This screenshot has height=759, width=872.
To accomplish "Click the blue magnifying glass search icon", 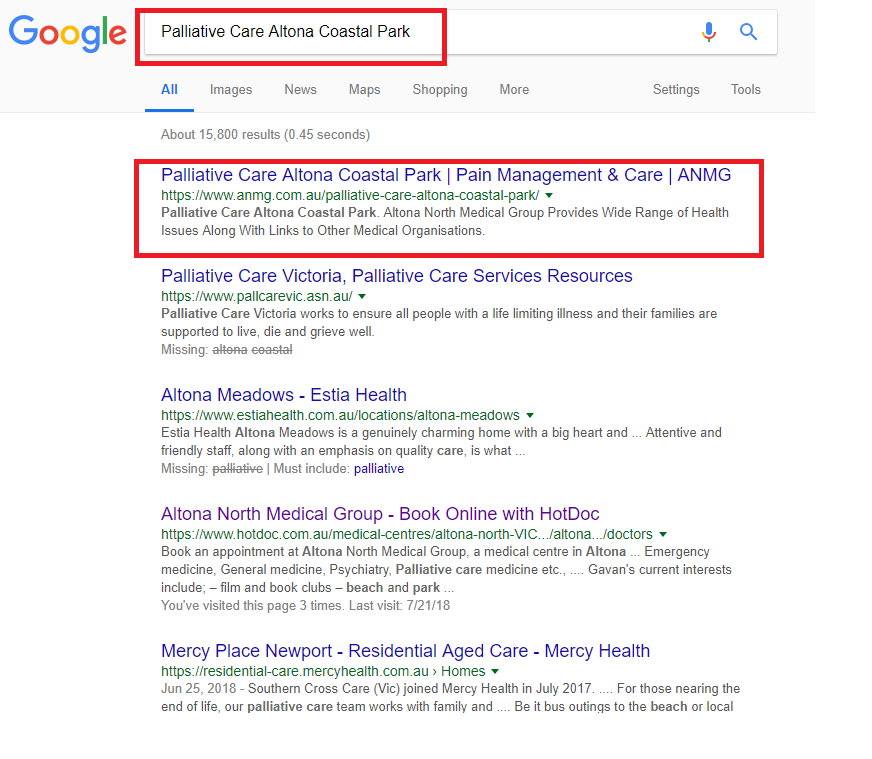I will [748, 32].
